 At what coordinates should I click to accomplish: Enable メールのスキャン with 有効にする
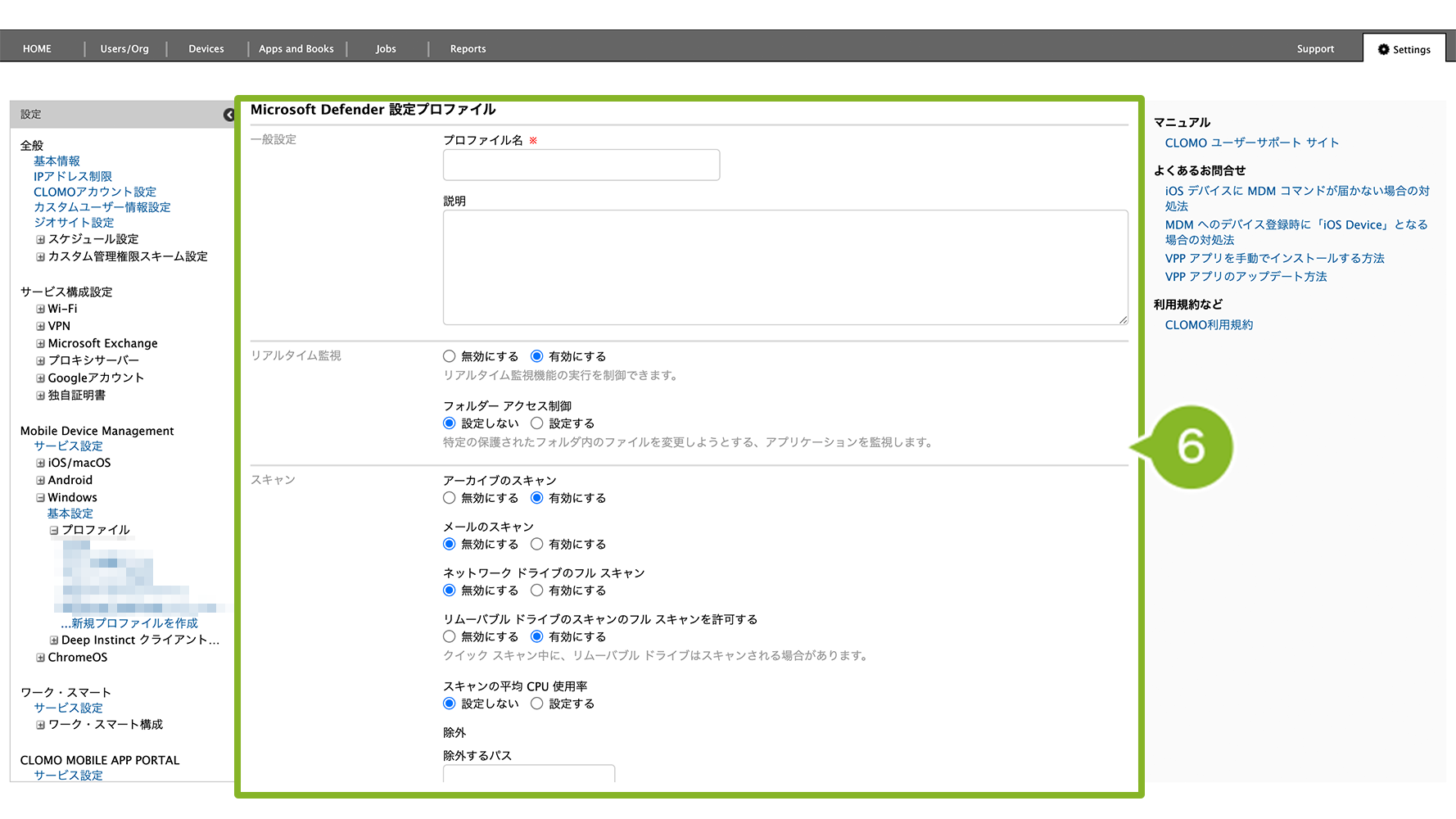(x=537, y=544)
